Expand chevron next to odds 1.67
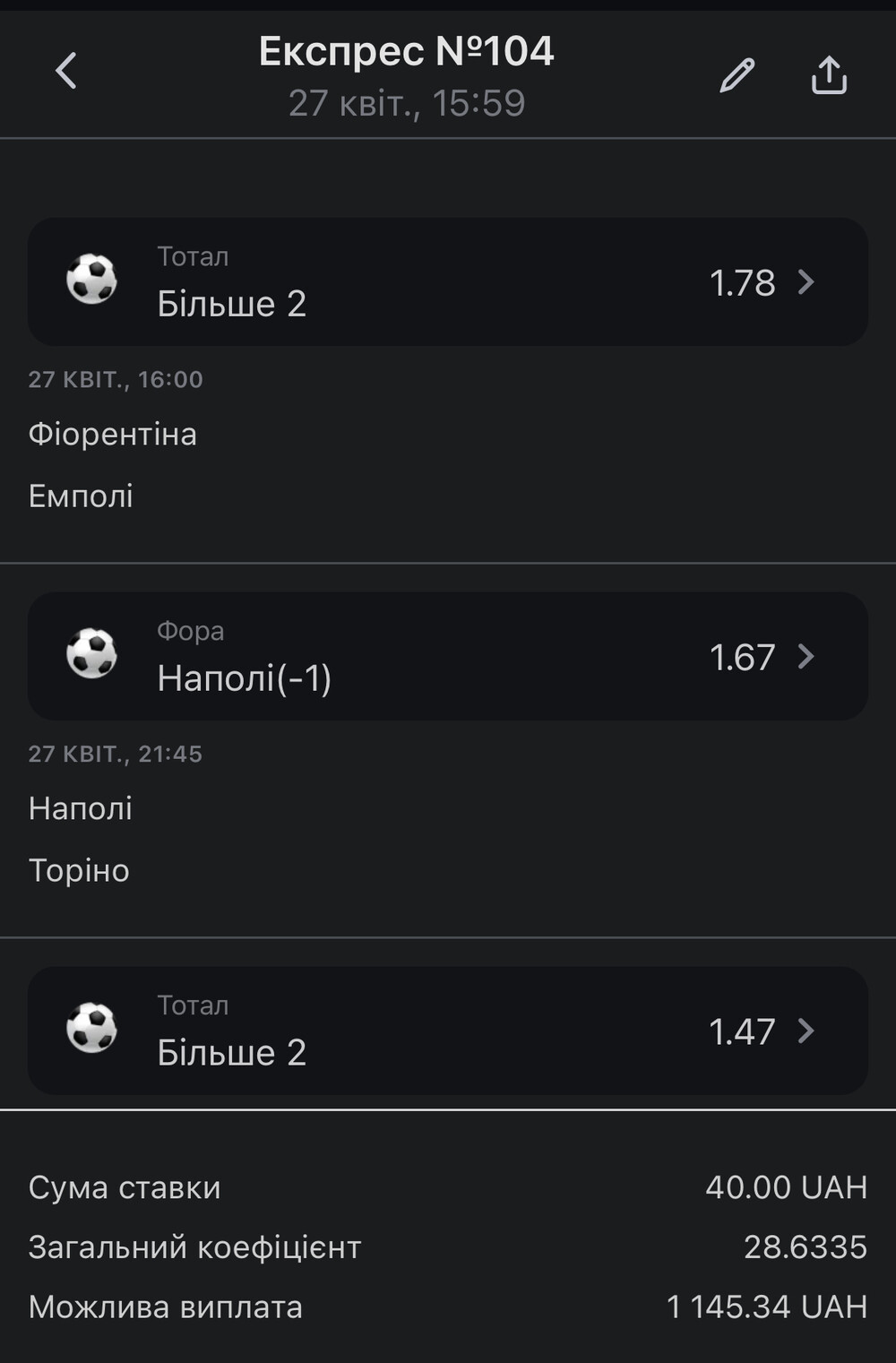Screen dimensions: 896x1363 click(806, 657)
